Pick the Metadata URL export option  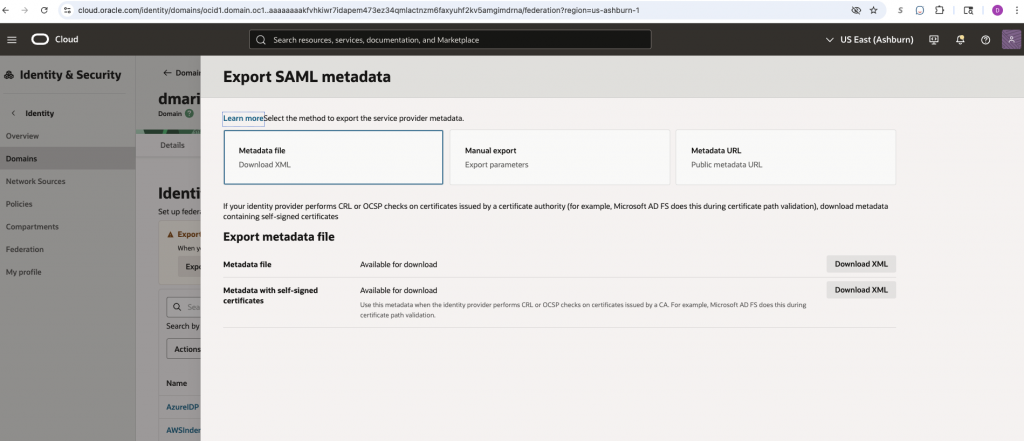(x=785, y=157)
